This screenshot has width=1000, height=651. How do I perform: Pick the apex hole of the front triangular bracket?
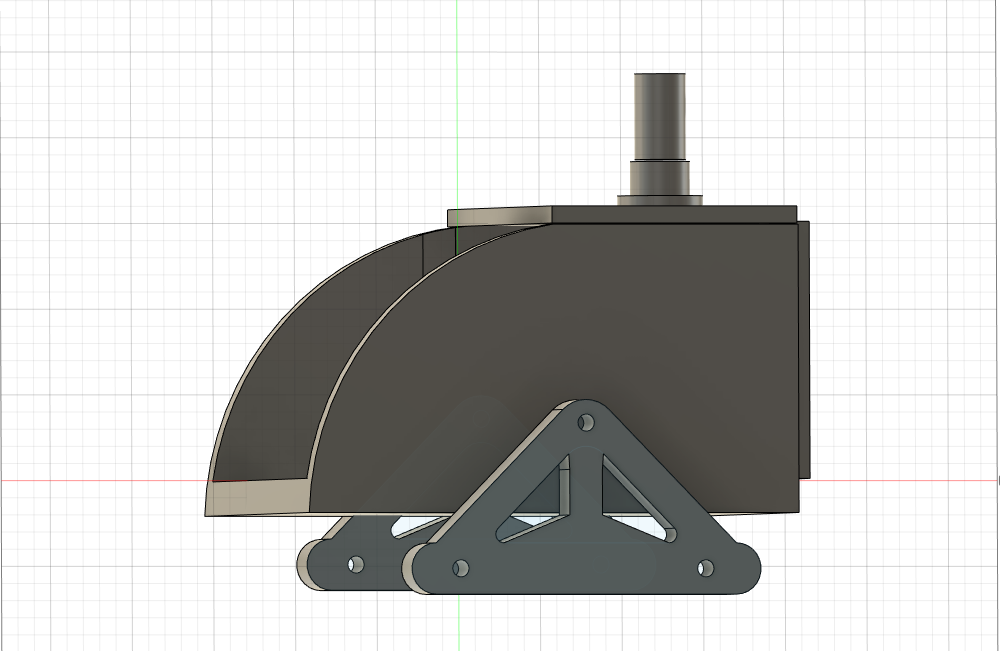click(x=585, y=422)
